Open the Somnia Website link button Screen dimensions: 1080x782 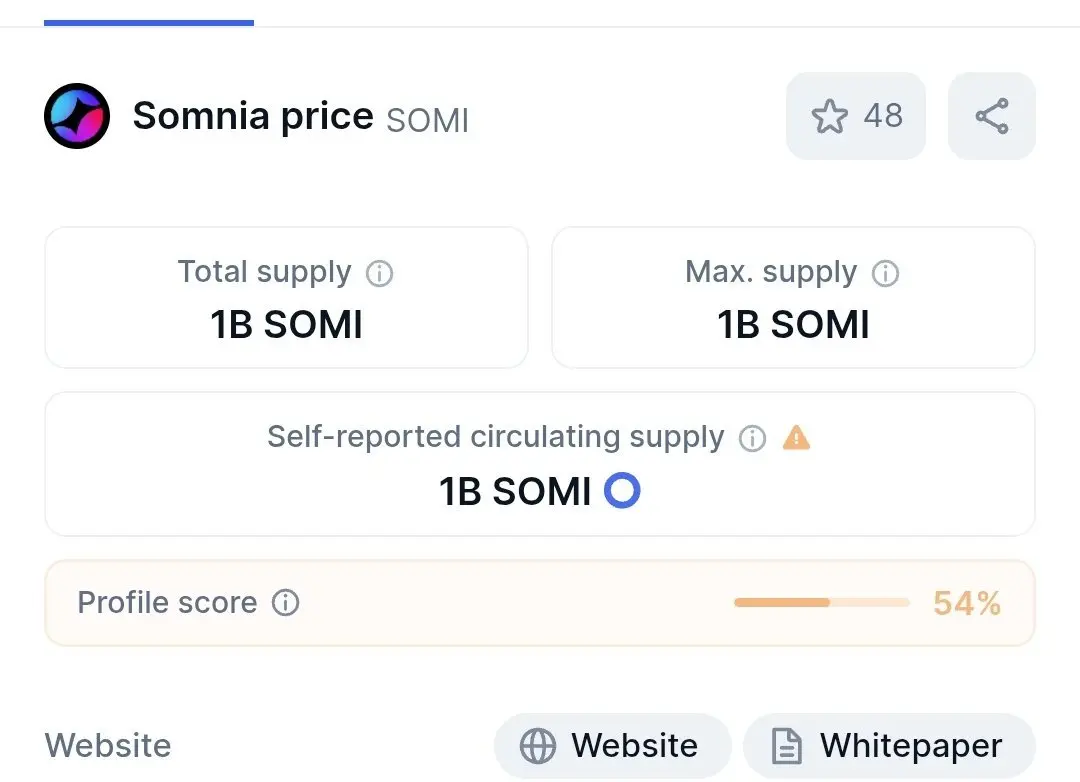pyautogui.click(x=612, y=746)
